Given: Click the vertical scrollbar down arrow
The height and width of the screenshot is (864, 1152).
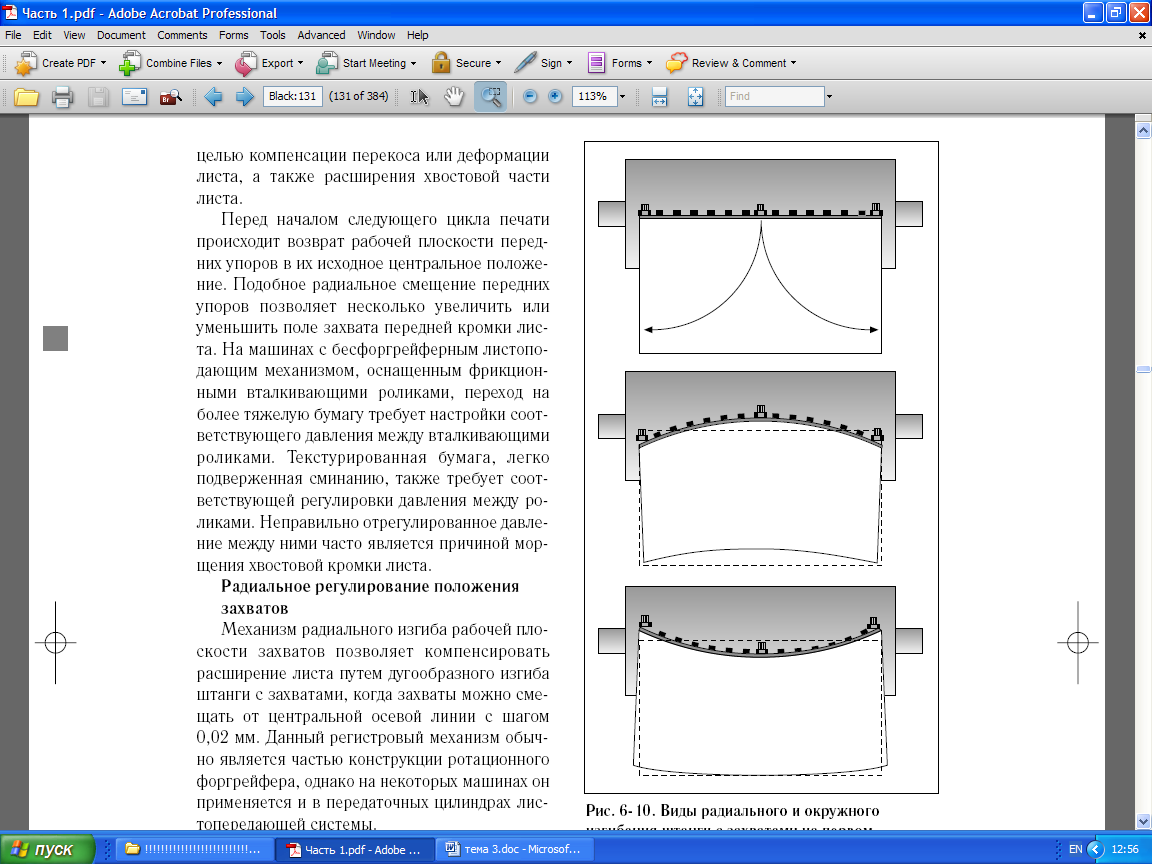Looking at the screenshot, I should pyautogui.click(x=1143, y=821).
